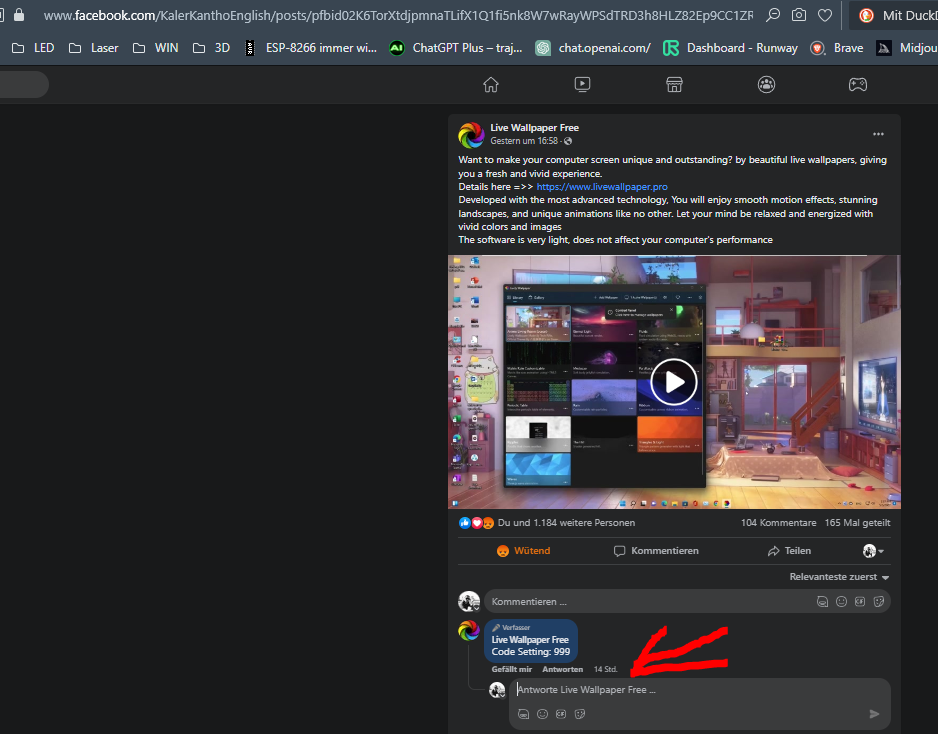Open the WIN bookmarks folder
Screen dimensions: 938x734
[156, 48]
